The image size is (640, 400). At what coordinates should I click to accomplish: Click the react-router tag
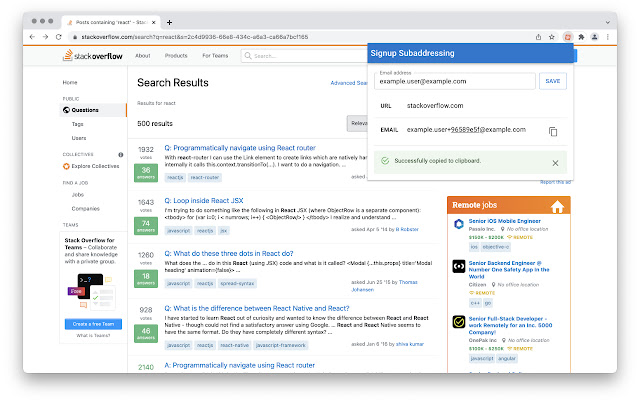coord(205,178)
